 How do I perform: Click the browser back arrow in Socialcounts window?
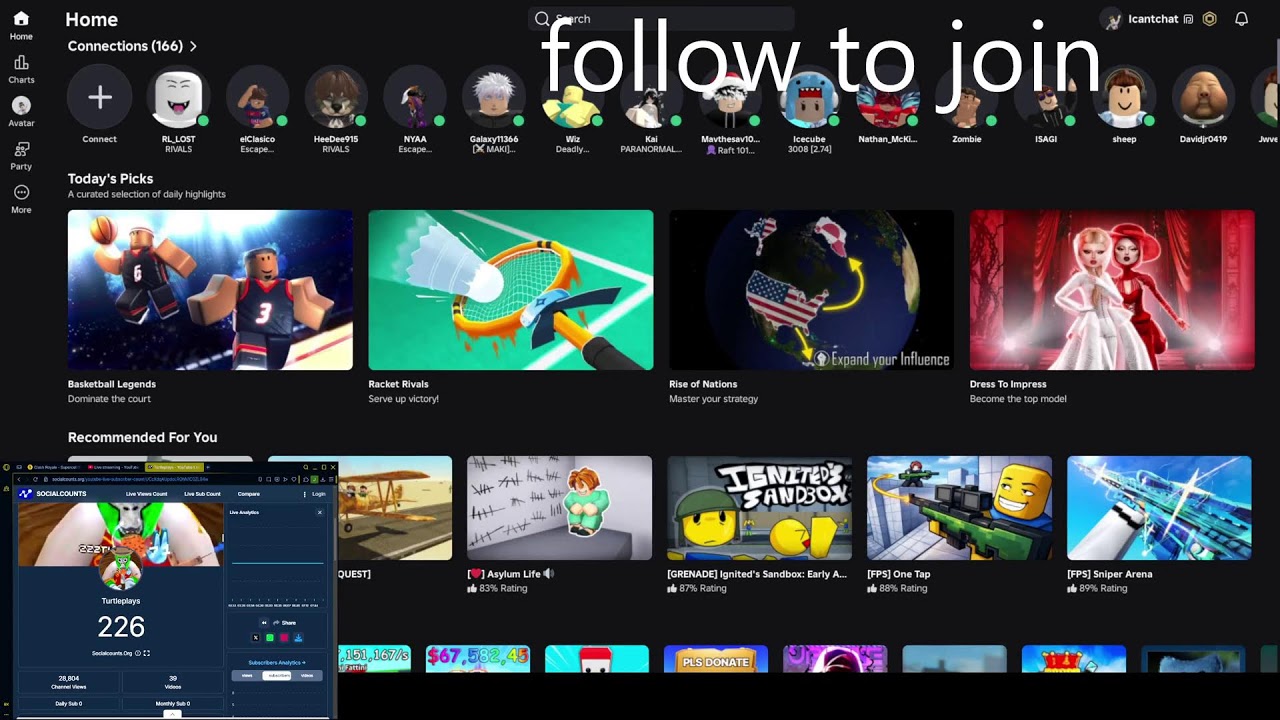coord(19,479)
